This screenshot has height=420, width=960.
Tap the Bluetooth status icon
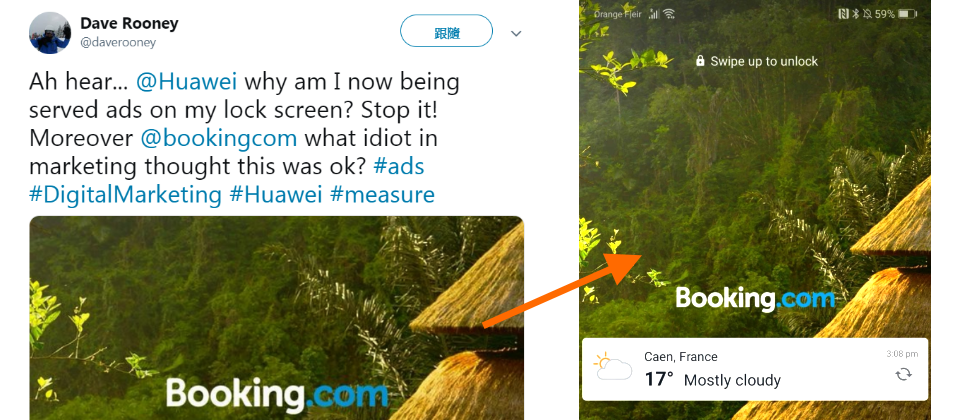pos(856,13)
